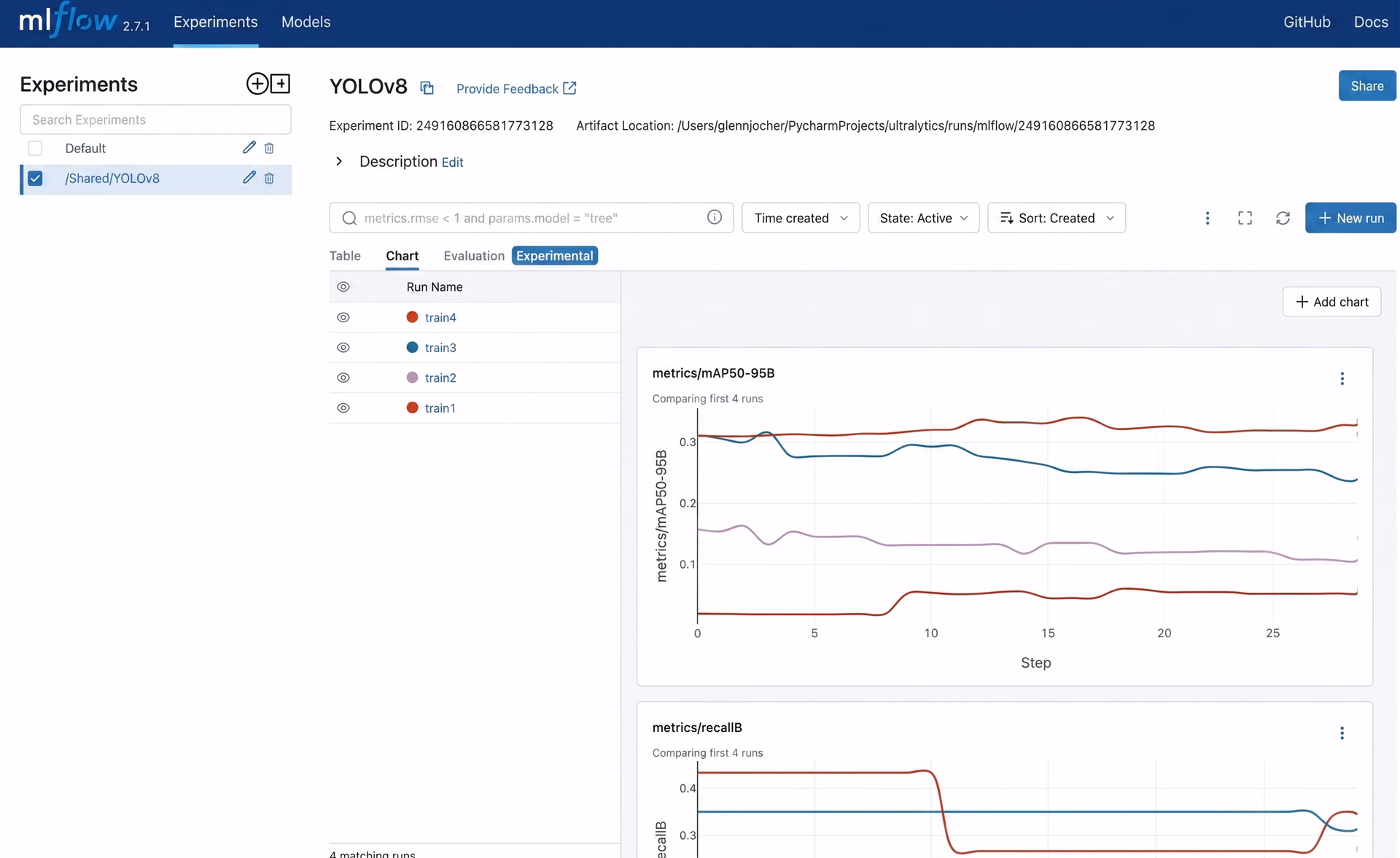Viewport: 1400px width, 858px height.
Task: Click the Experimental badge on Evaluation tab
Action: click(x=555, y=256)
